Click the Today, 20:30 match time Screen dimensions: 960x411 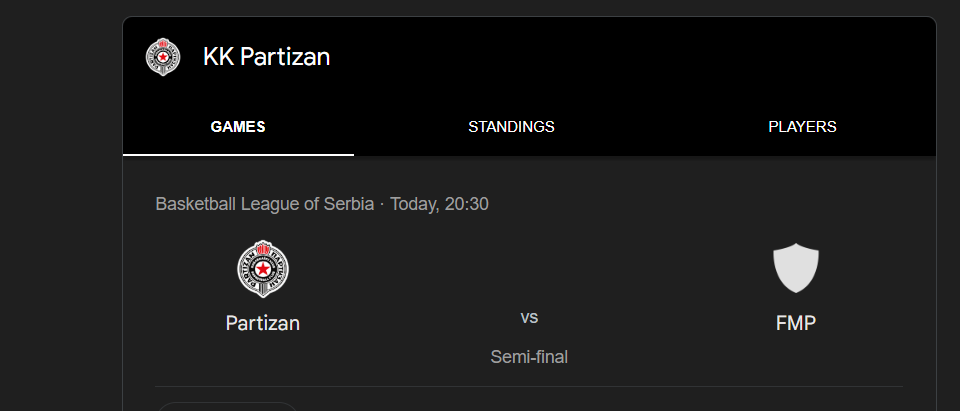pos(439,204)
